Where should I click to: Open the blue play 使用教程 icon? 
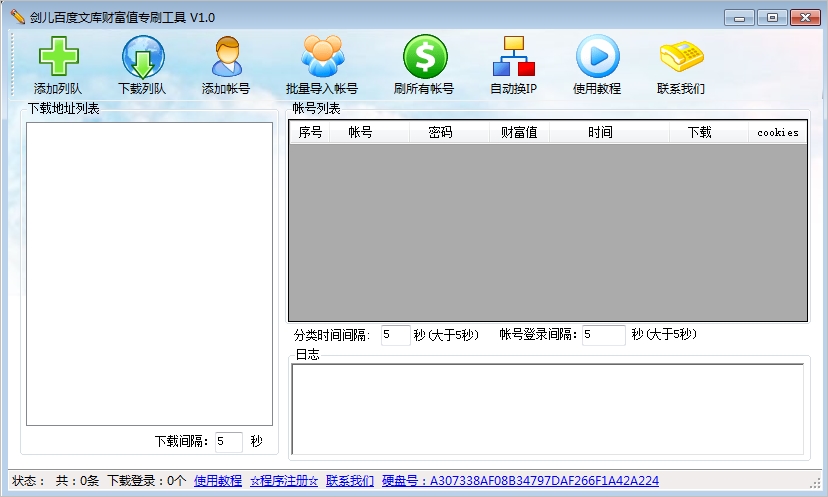(x=597, y=56)
